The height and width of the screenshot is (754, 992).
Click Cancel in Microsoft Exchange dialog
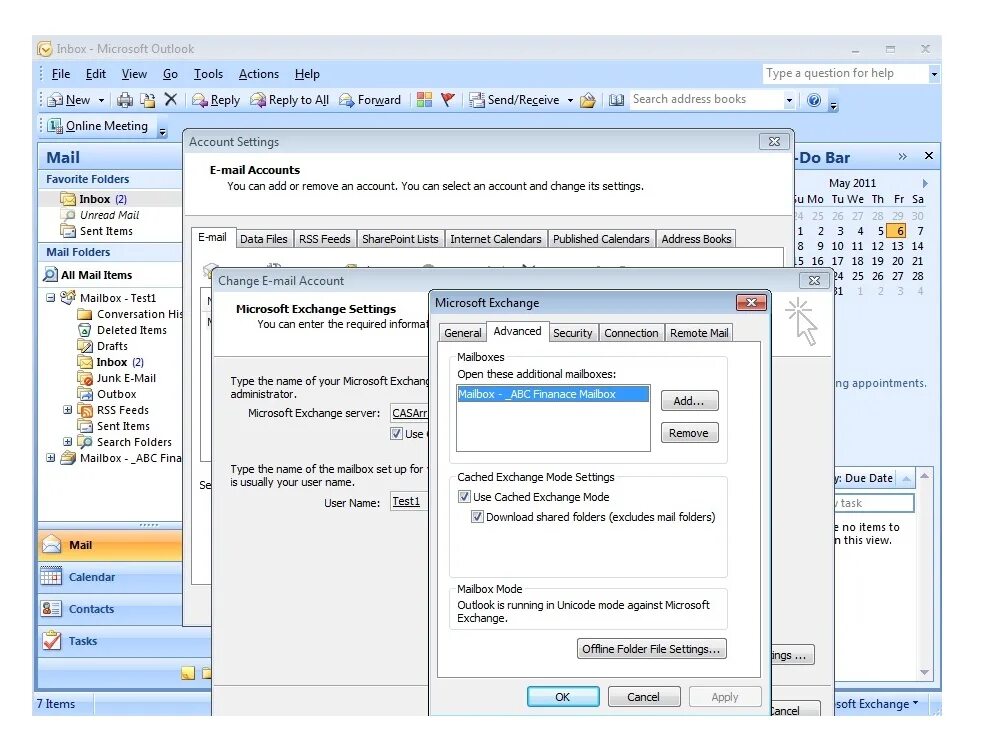tap(643, 696)
